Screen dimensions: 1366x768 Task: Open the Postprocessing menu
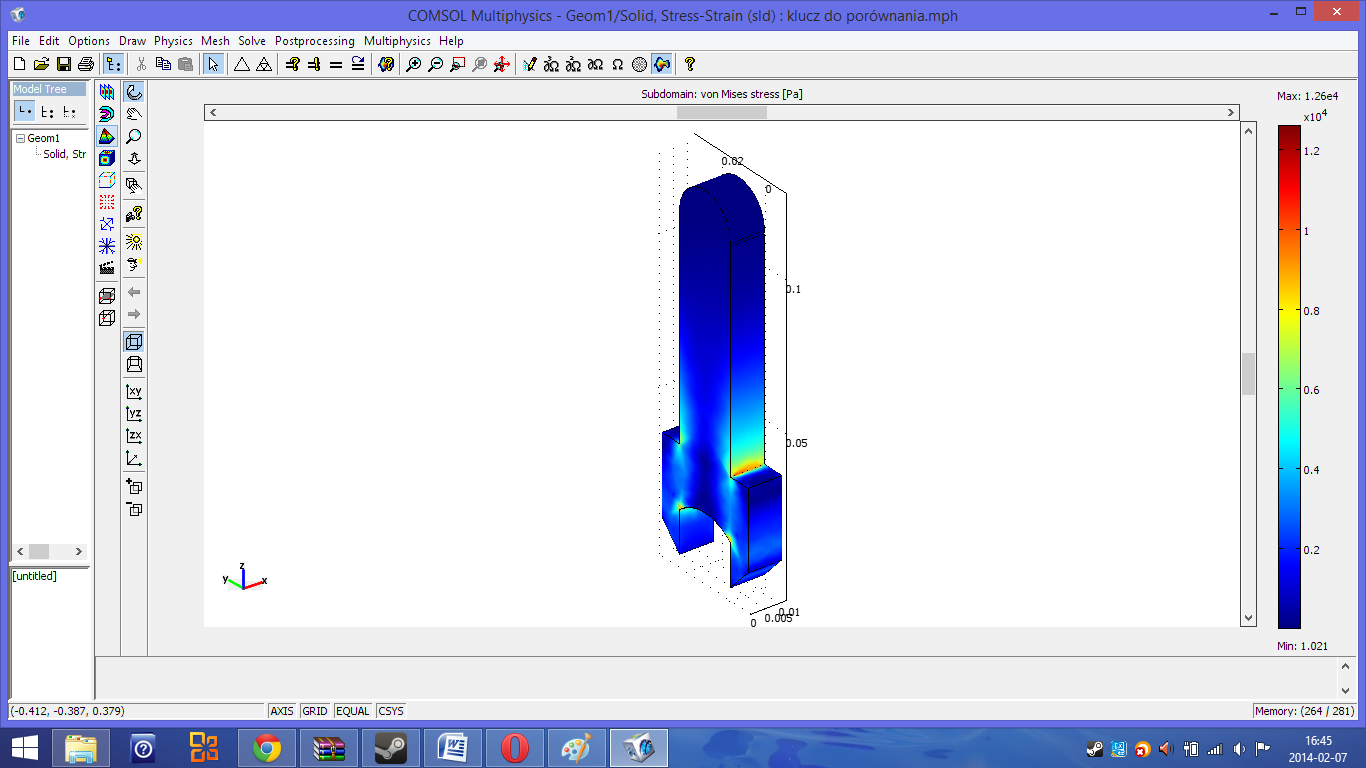coord(315,41)
